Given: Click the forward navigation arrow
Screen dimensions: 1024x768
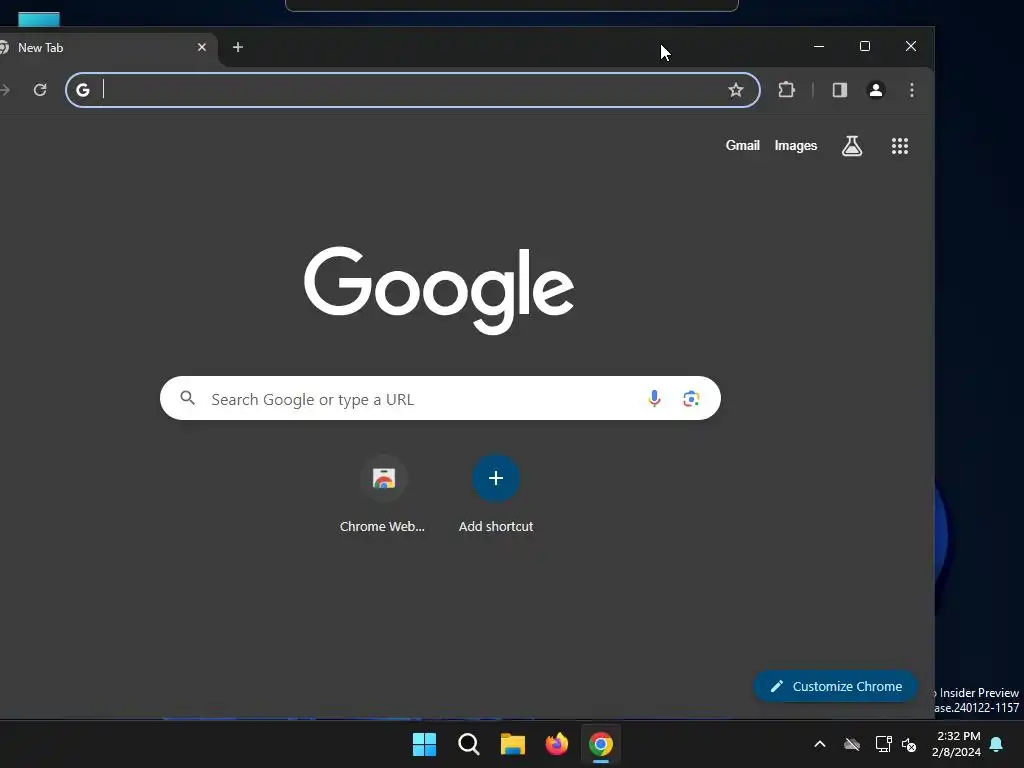Looking at the screenshot, I should click(5, 89).
